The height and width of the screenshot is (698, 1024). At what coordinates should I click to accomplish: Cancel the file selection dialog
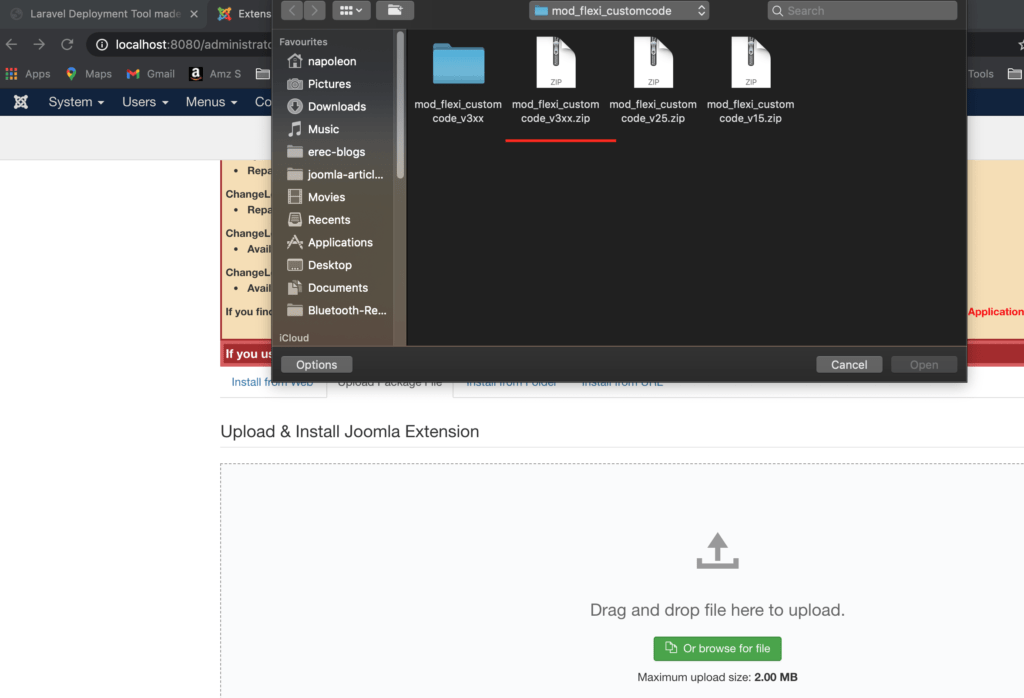(x=849, y=364)
